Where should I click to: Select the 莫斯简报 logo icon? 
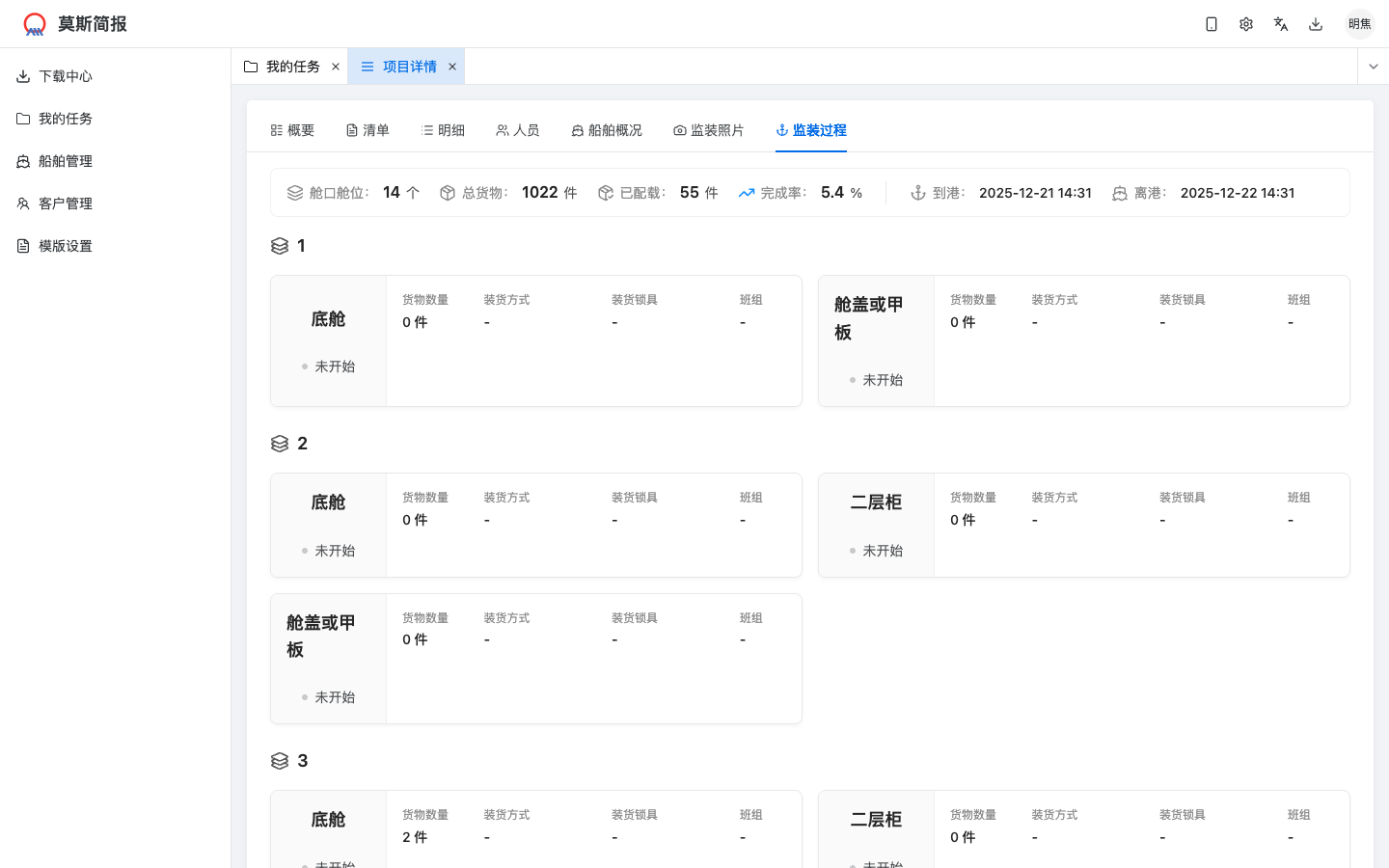35,23
